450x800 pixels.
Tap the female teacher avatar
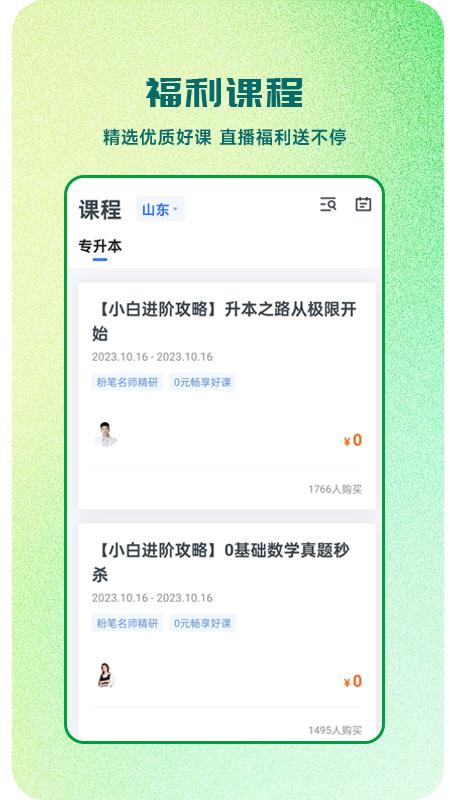pos(105,675)
